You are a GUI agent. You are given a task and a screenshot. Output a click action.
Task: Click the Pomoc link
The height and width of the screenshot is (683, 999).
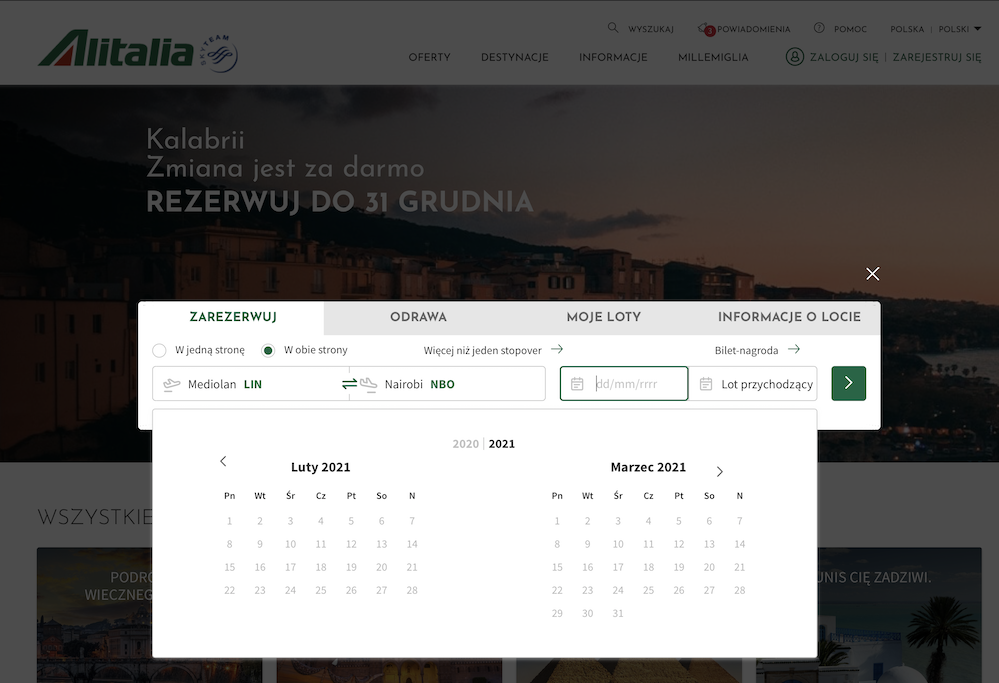[850, 29]
